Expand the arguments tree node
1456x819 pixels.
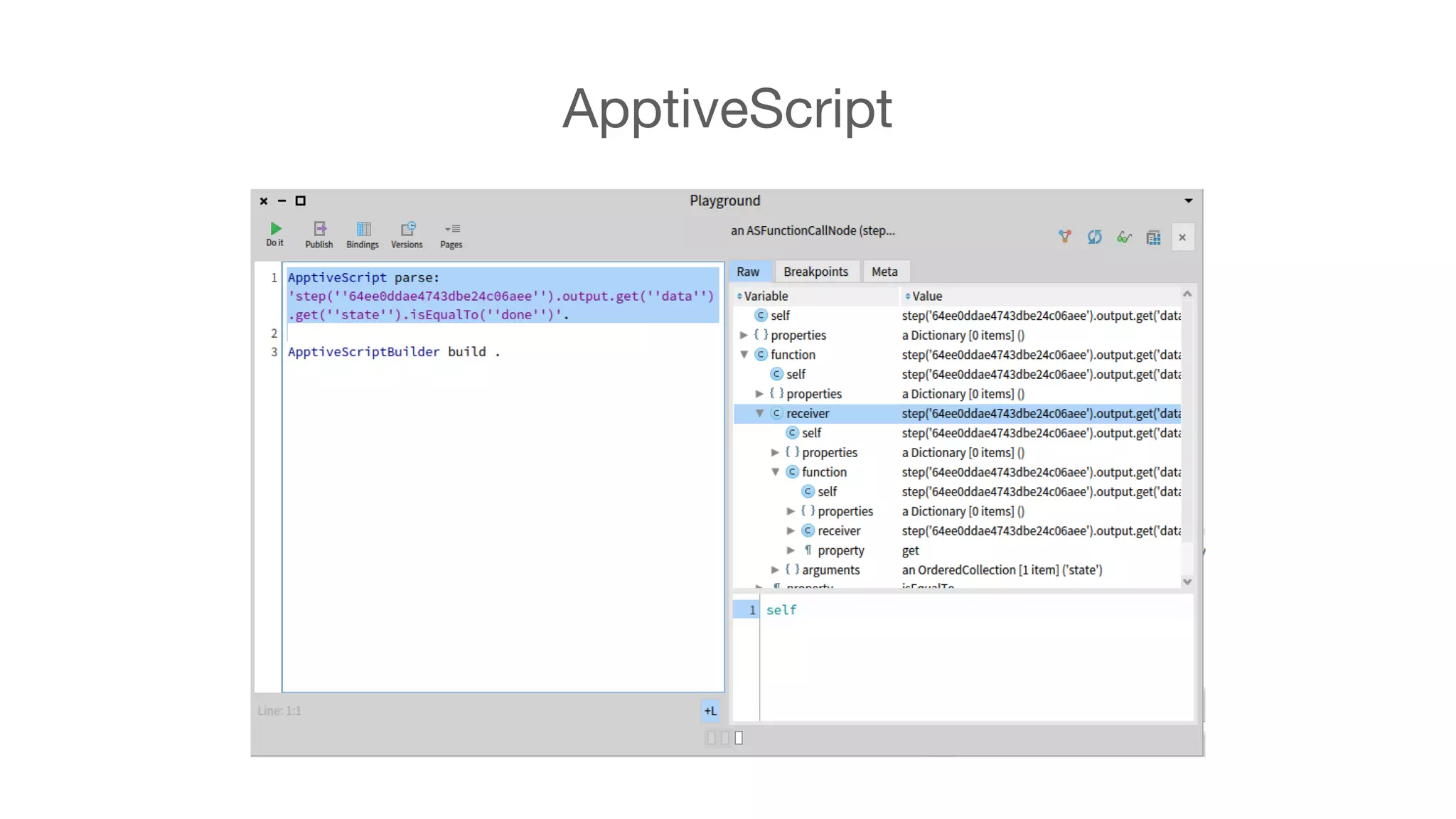click(775, 570)
